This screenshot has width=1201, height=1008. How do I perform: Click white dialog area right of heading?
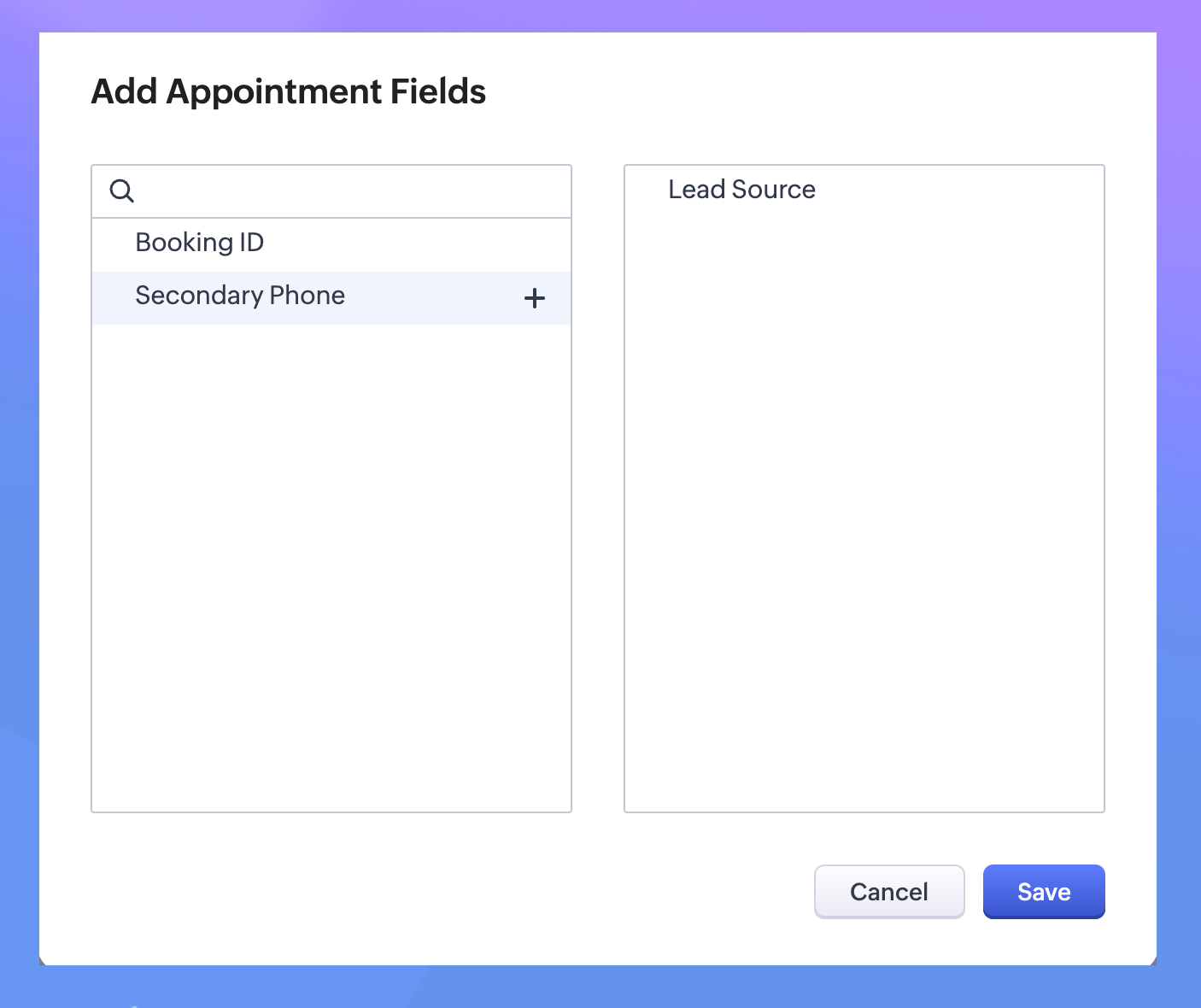tap(811, 92)
